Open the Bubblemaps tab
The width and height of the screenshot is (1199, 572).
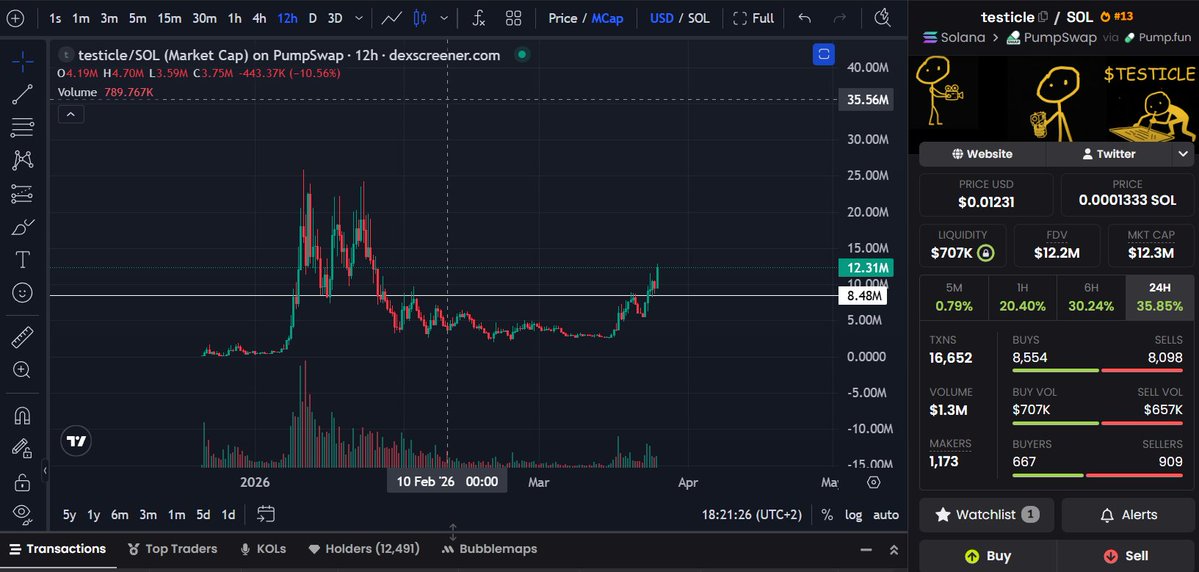tap(489, 549)
